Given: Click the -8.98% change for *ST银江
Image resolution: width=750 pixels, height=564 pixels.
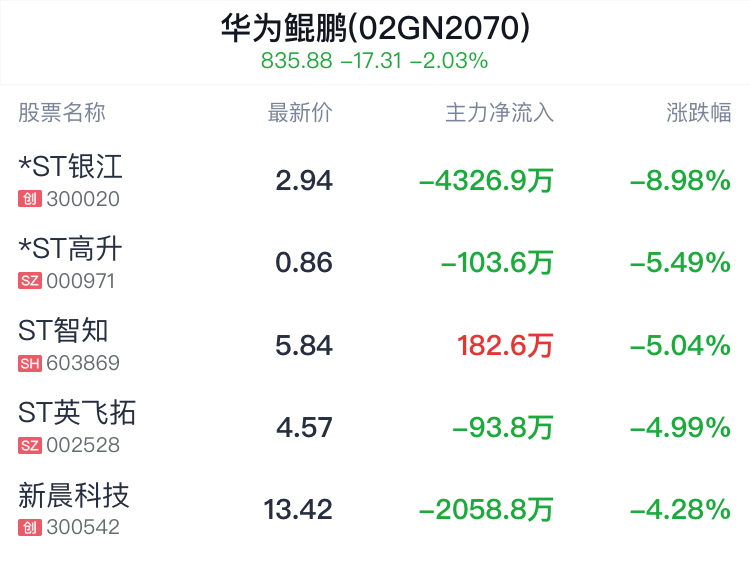Looking at the screenshot, I should tap(680, 181).
